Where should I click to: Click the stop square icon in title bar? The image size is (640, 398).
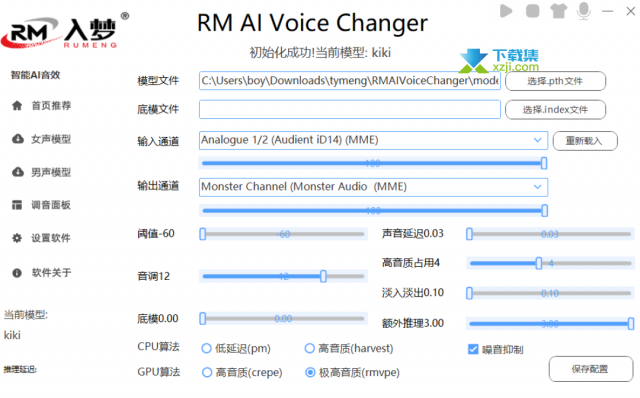point(532,11)
